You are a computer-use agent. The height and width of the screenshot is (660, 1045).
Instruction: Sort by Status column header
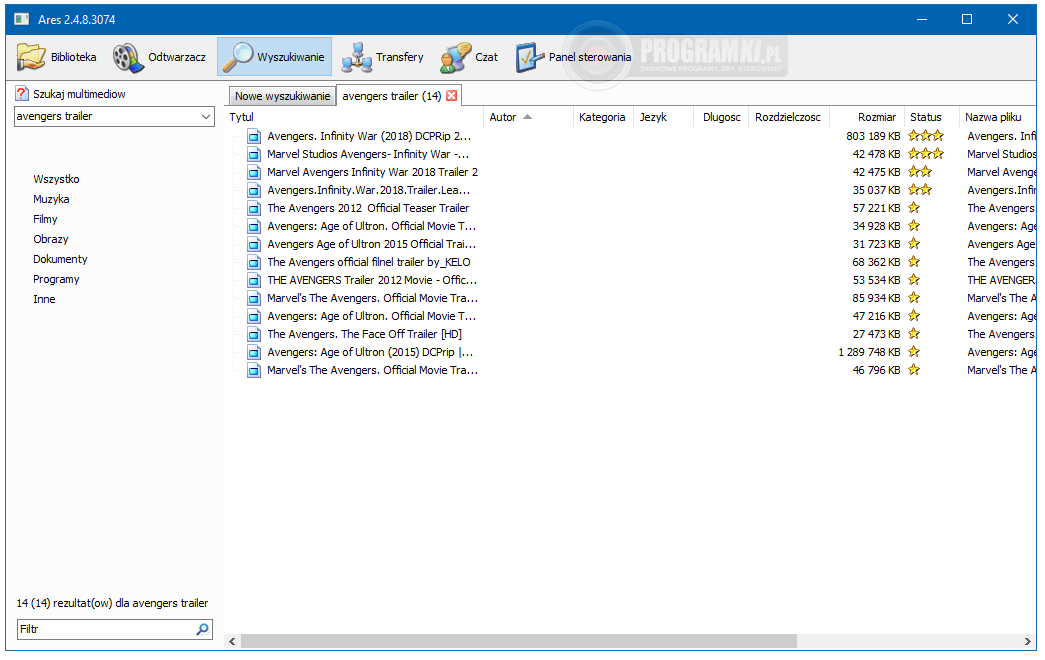[931, 117]
